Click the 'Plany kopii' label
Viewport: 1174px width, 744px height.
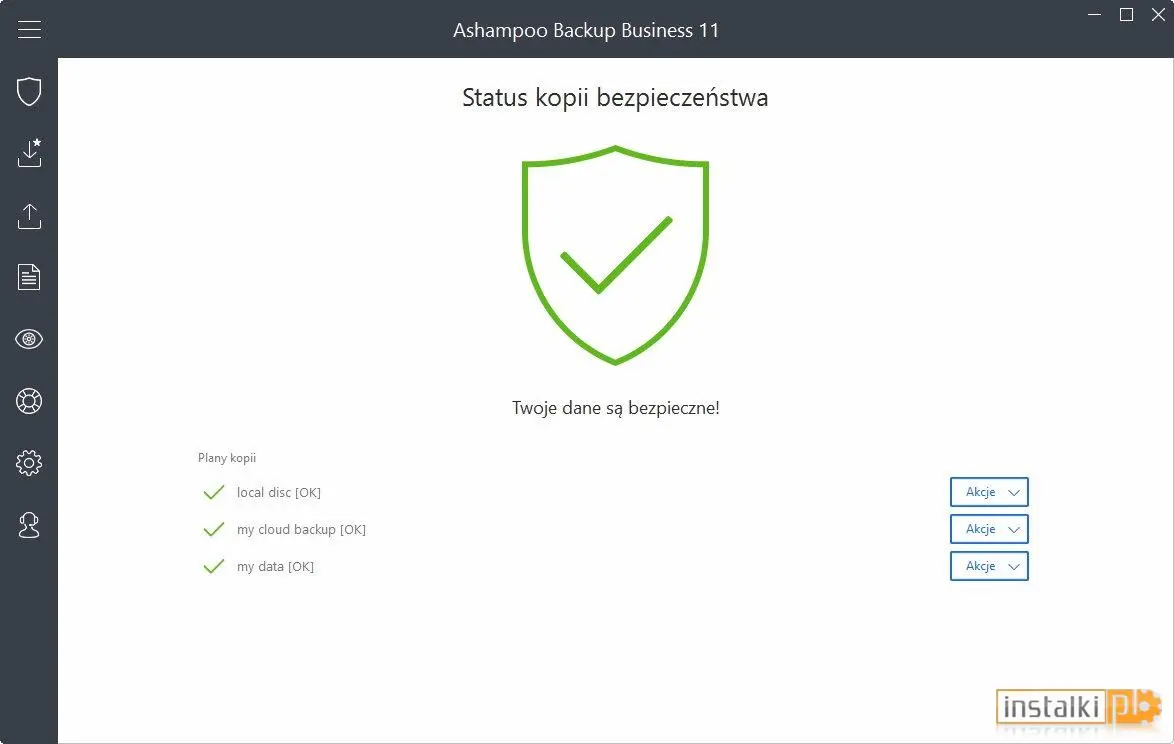tap(227, 457)
